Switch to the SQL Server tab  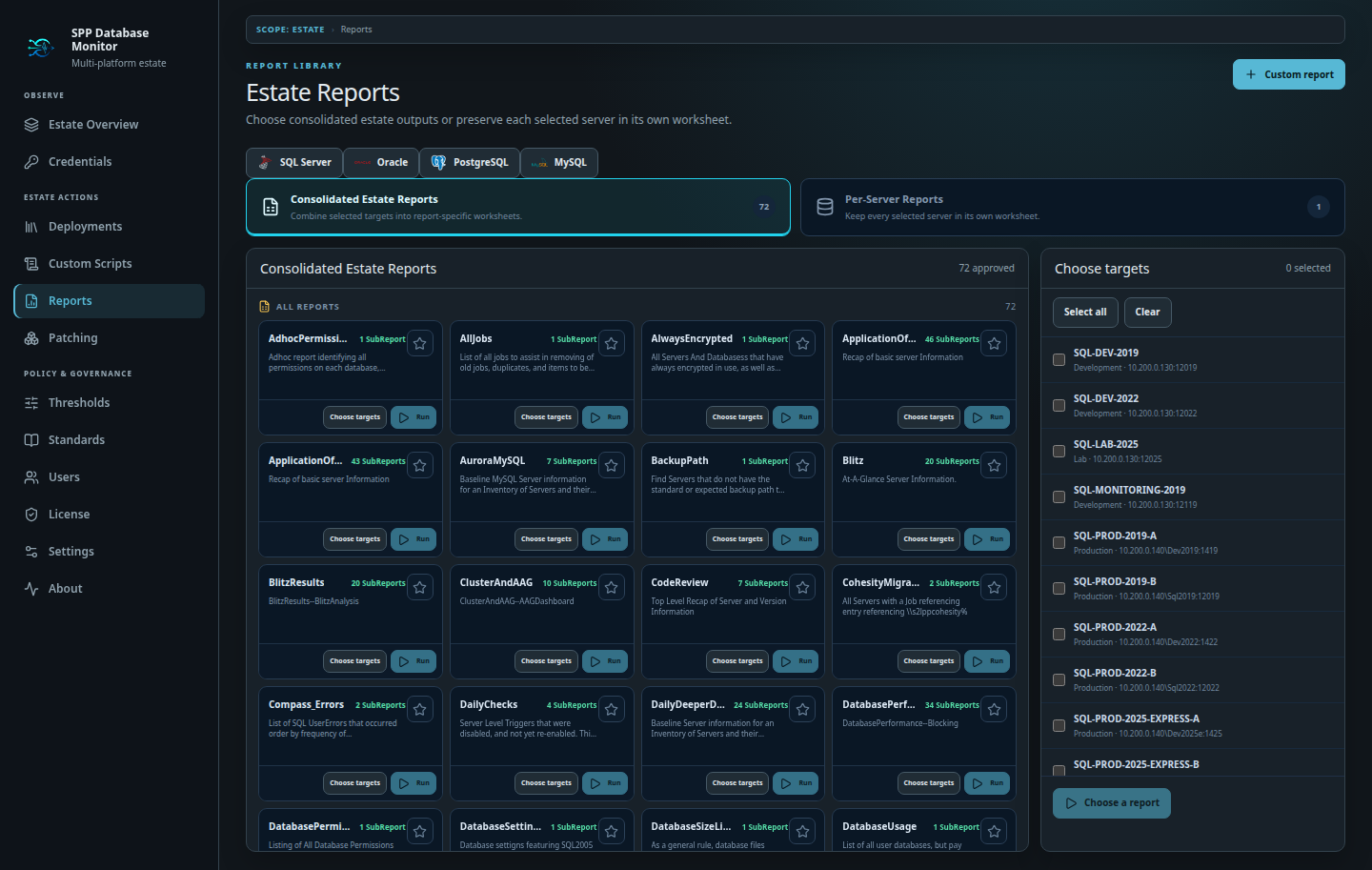[x=294, y=163]
